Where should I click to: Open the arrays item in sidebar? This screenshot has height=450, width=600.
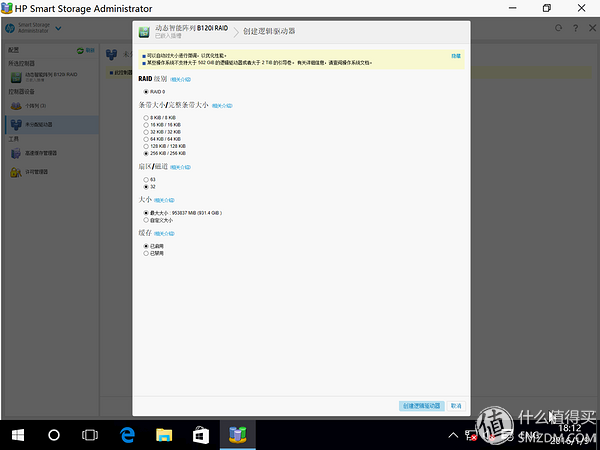[x=52, y=106]
